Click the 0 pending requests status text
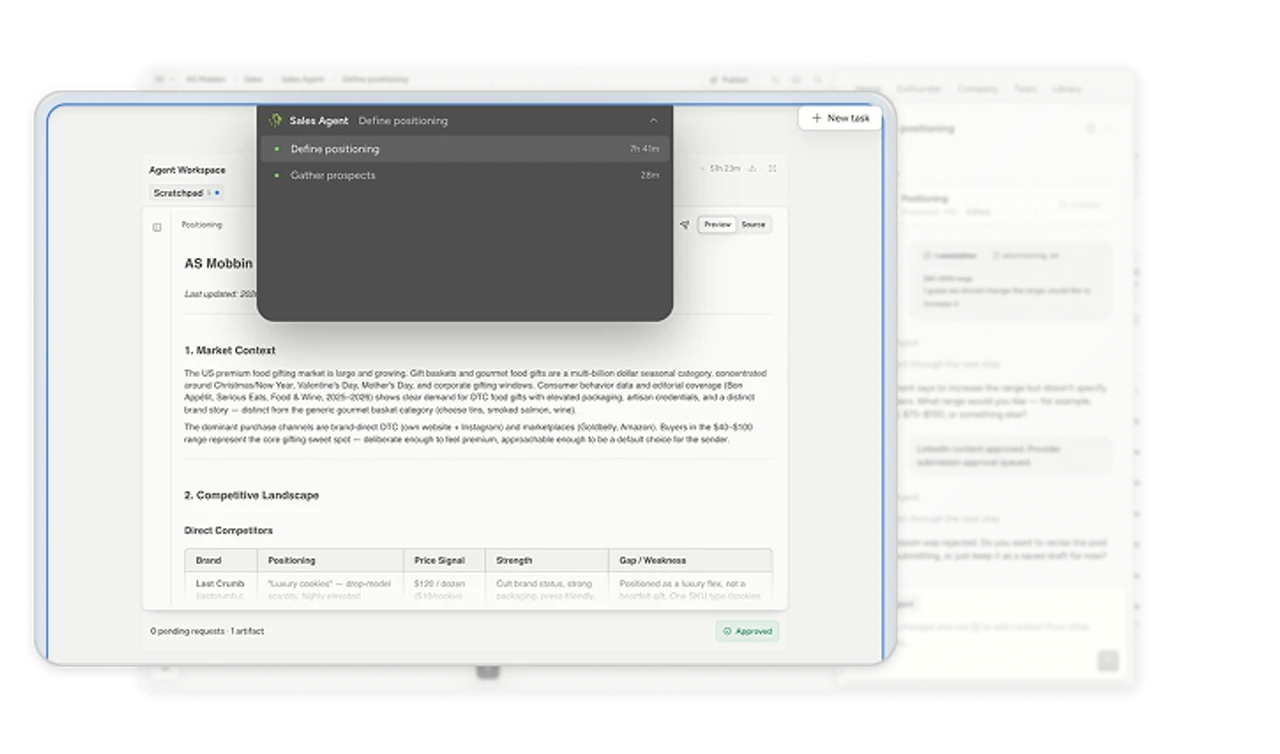The width and height of the screenshot is (1280, 754). (187, 631)
